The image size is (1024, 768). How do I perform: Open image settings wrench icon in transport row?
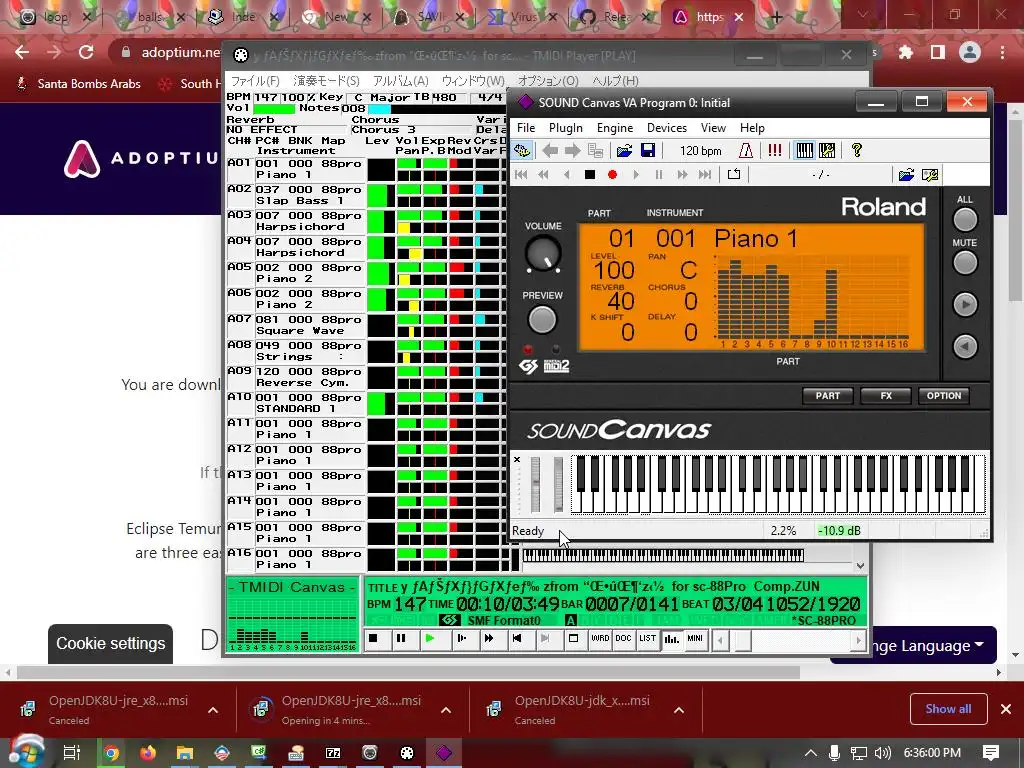click(930, 174)
